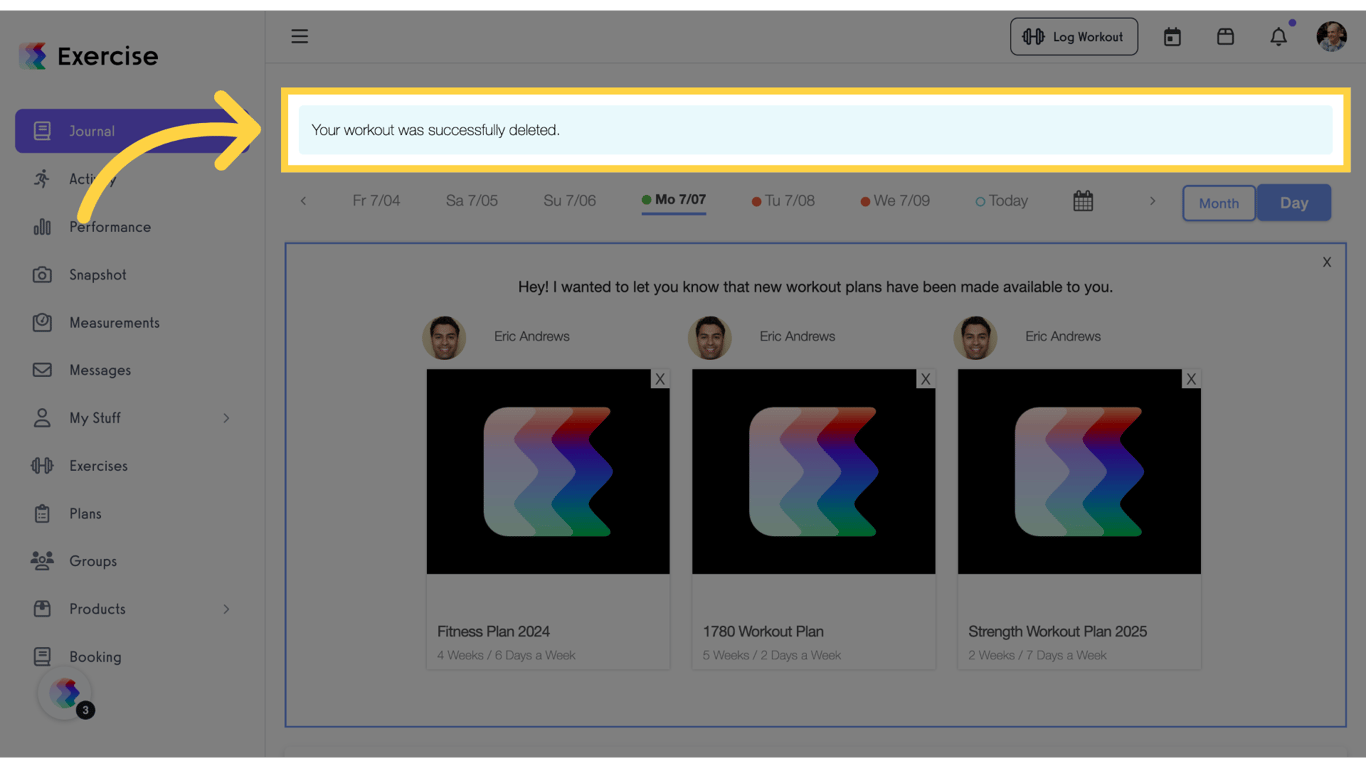Select the Exercises dumbbell icon
The image size is (1366, 768).
click(x=41, y=465)
